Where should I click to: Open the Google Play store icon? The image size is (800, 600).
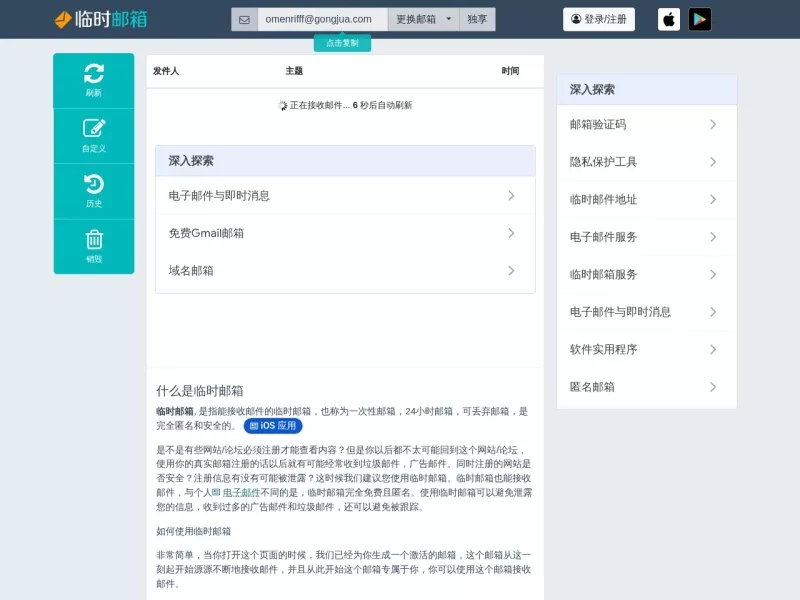(x=700, y=19)
